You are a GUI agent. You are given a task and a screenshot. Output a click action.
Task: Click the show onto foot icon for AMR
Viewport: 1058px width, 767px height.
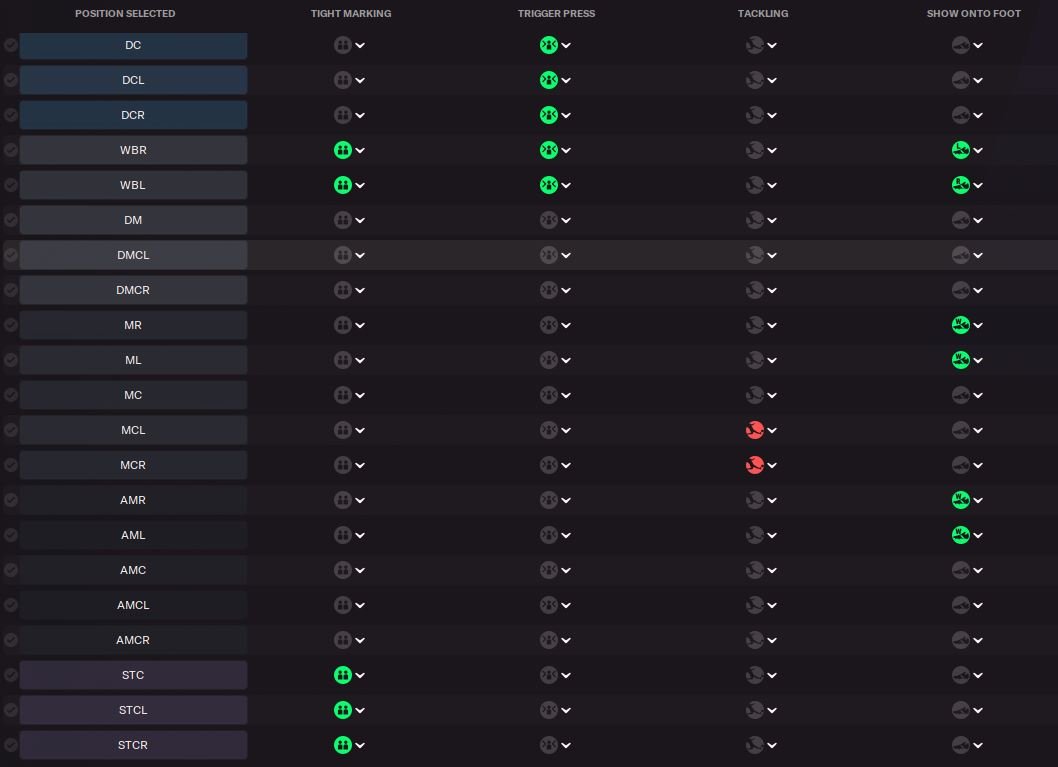(x=961, y=500)
